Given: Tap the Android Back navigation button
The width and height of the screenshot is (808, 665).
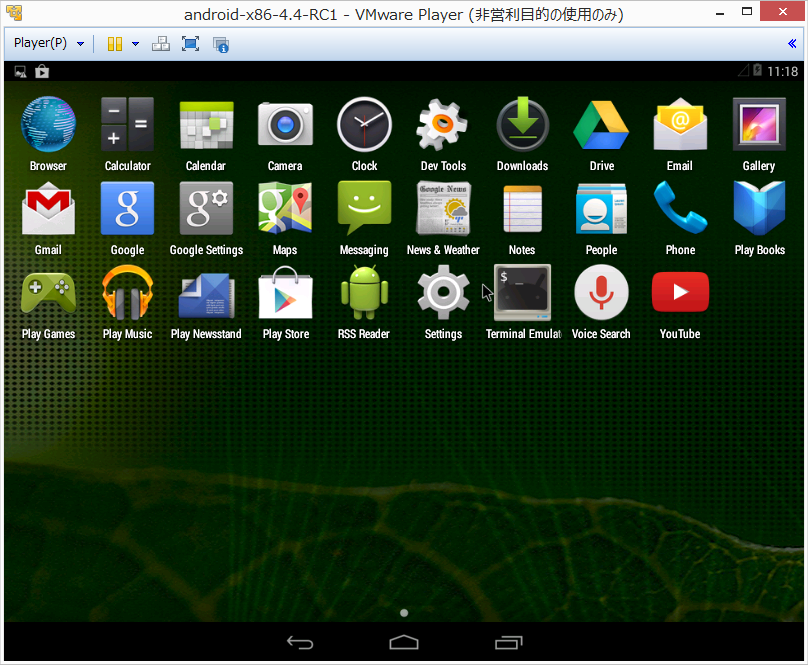Looking at the screenshot, I should click(300, 642).
